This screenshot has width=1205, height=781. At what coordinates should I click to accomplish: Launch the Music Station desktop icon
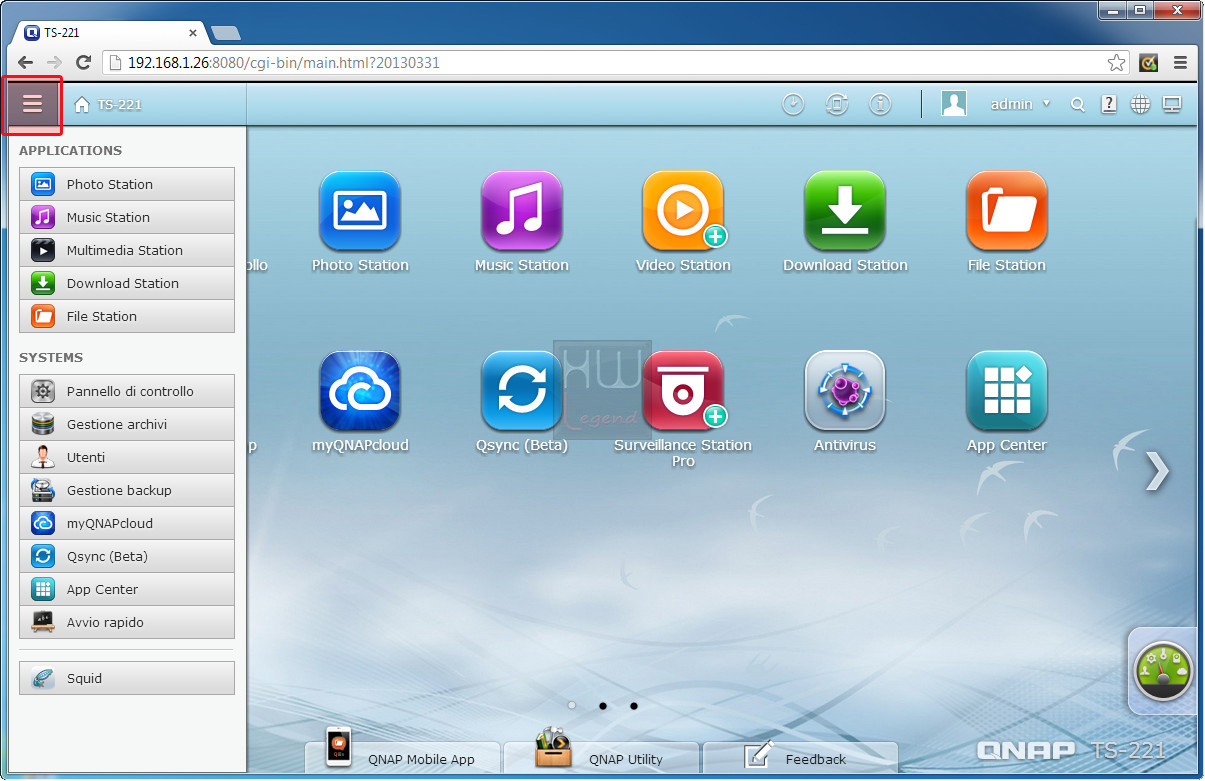coord(522,211)
